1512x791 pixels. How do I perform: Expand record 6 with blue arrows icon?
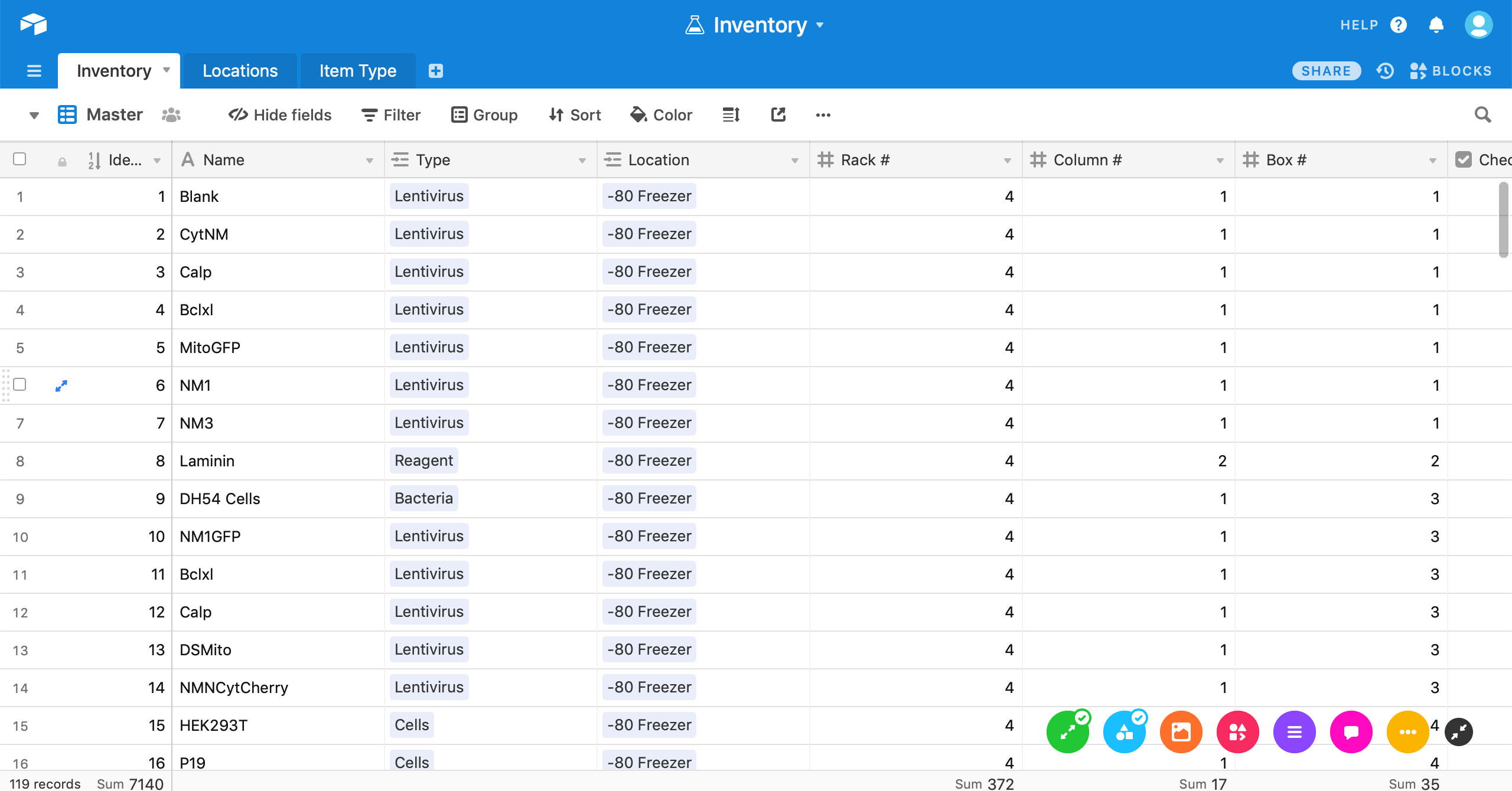(x=61, y=385)
